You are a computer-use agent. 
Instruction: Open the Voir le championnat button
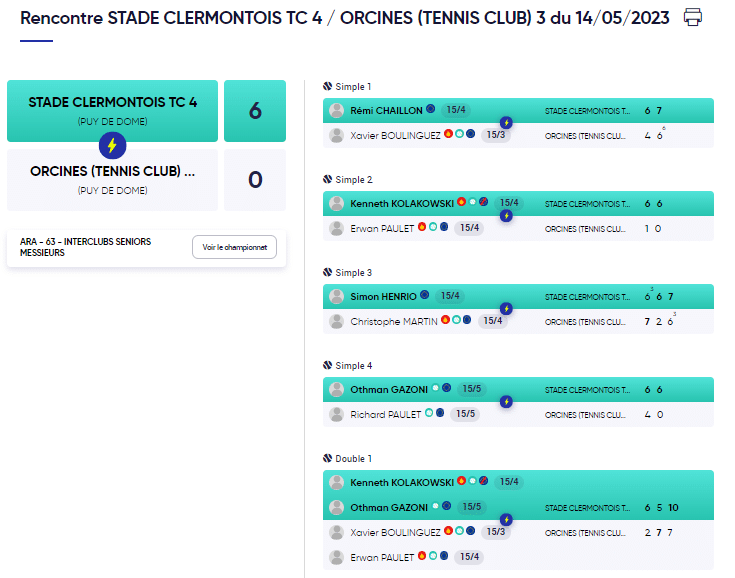pyautogui.click(x=234, y=247)
